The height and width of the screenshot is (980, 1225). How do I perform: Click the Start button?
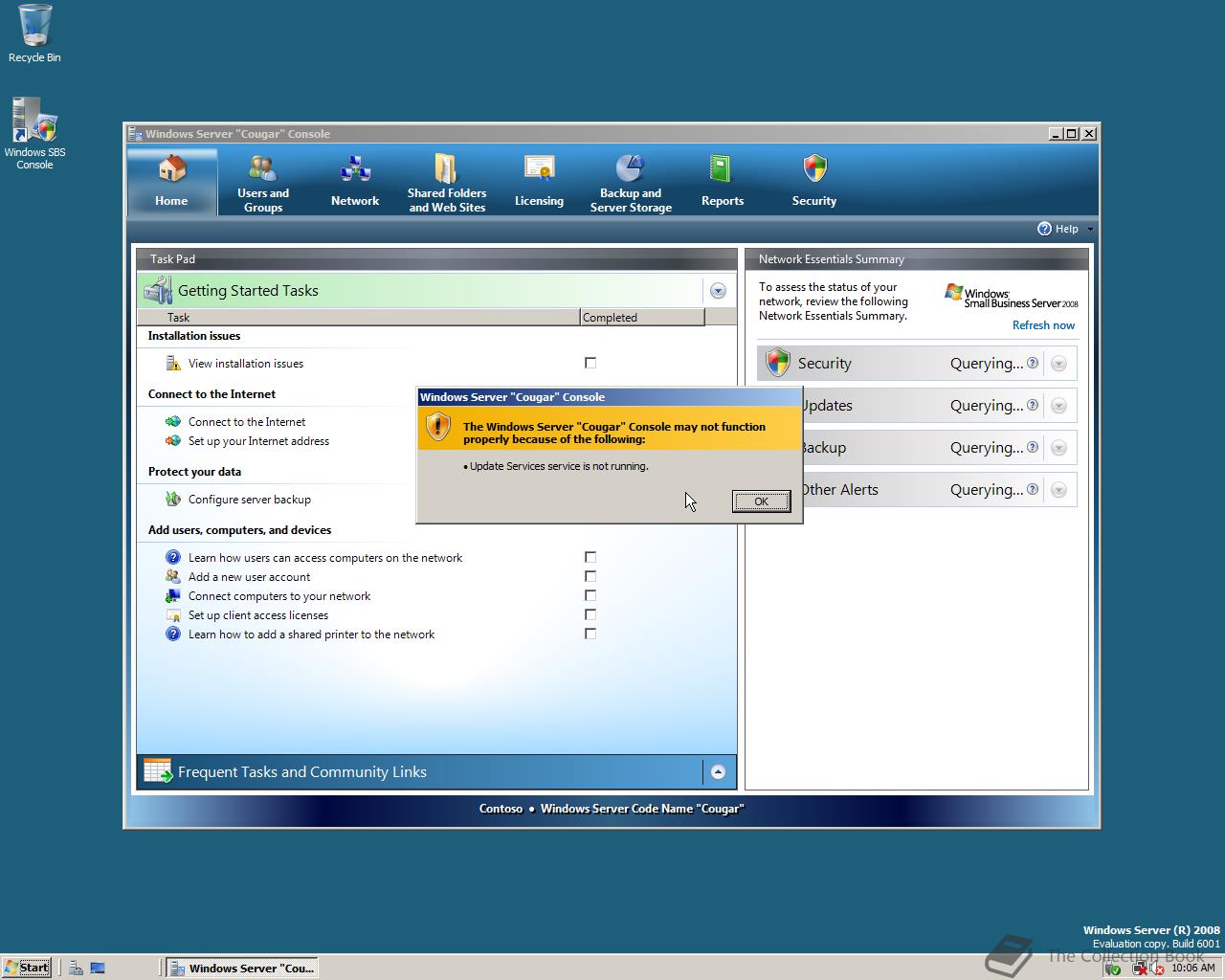click(x=27, y=968)
